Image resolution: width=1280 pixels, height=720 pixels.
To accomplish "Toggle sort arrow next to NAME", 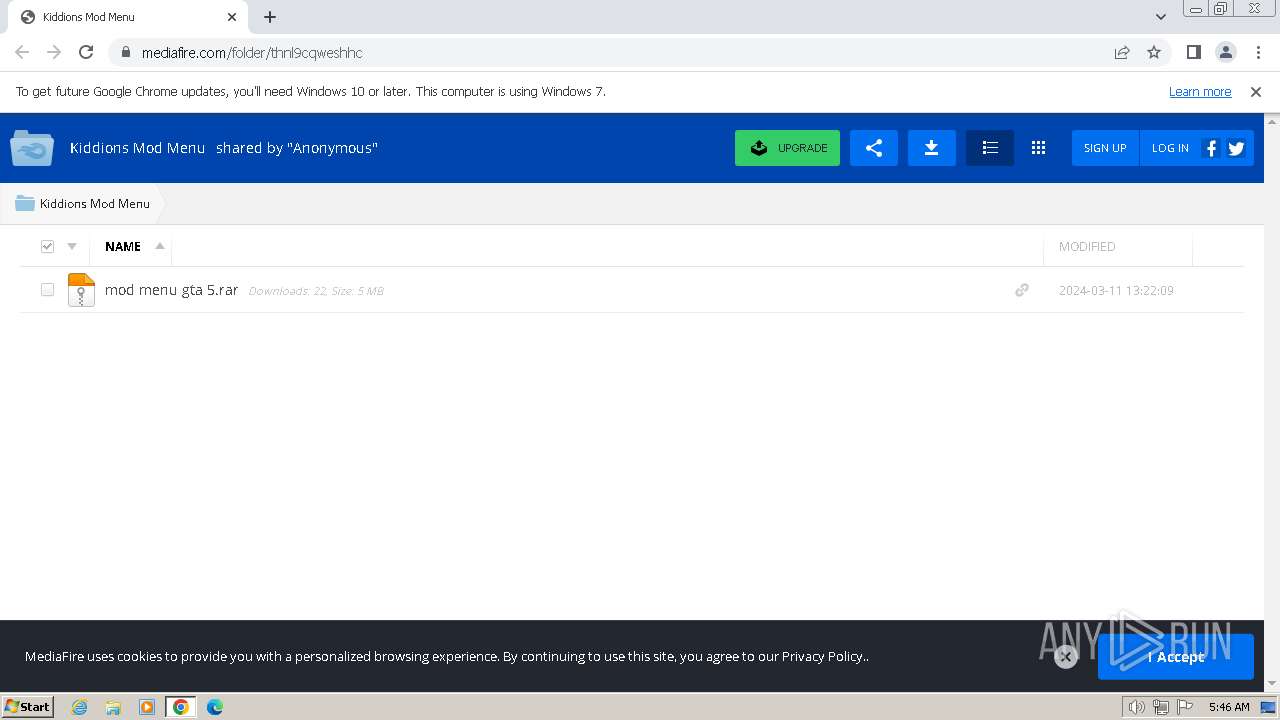I will point(160,246).
